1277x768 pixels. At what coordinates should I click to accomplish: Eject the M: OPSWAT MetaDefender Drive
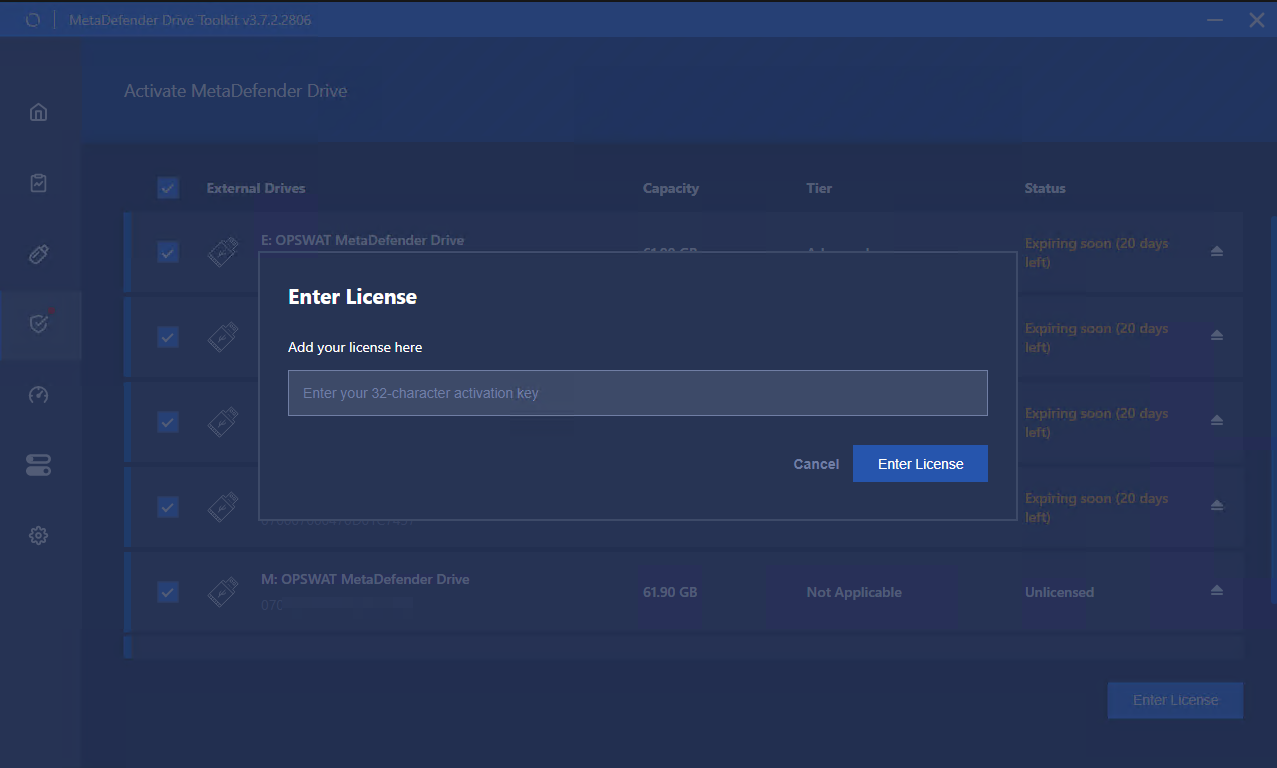coord(1217,591)
